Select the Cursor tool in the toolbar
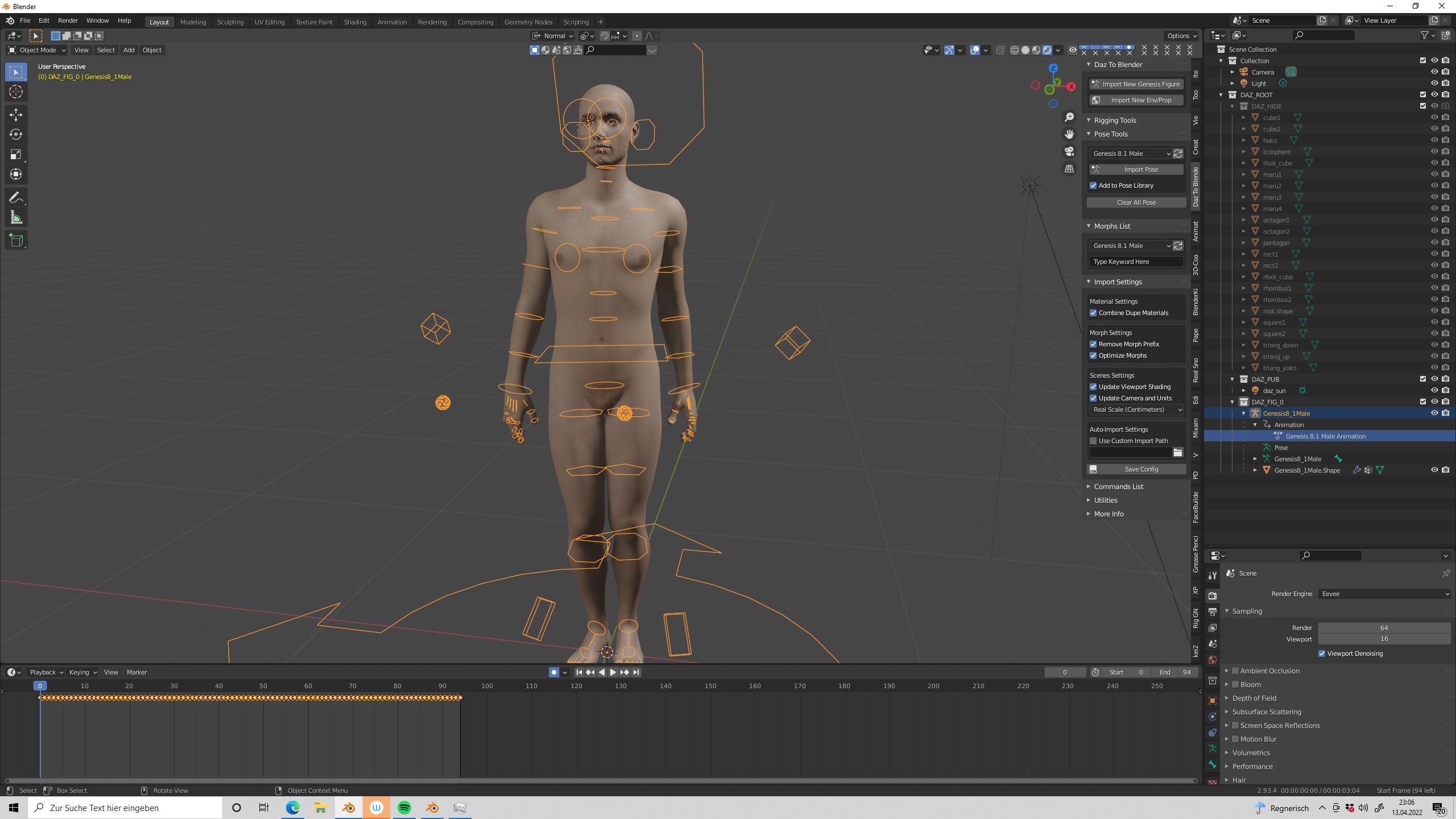 pos(16,92)
